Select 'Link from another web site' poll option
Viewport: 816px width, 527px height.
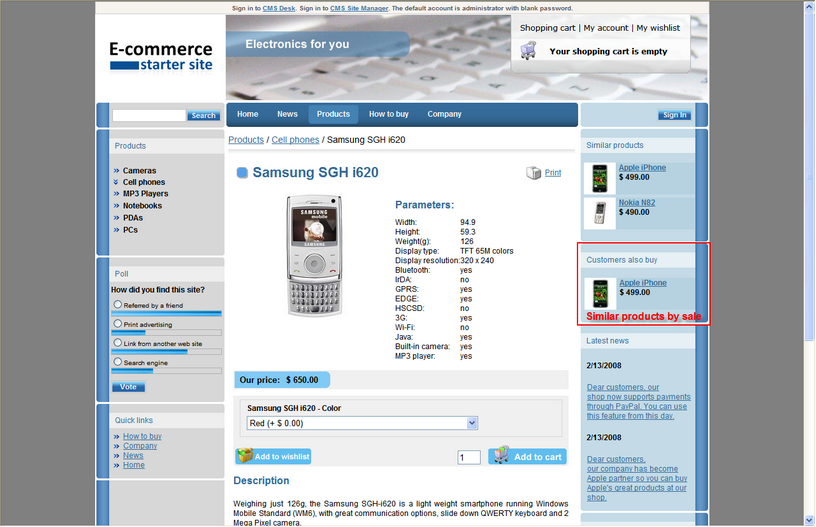118,343
